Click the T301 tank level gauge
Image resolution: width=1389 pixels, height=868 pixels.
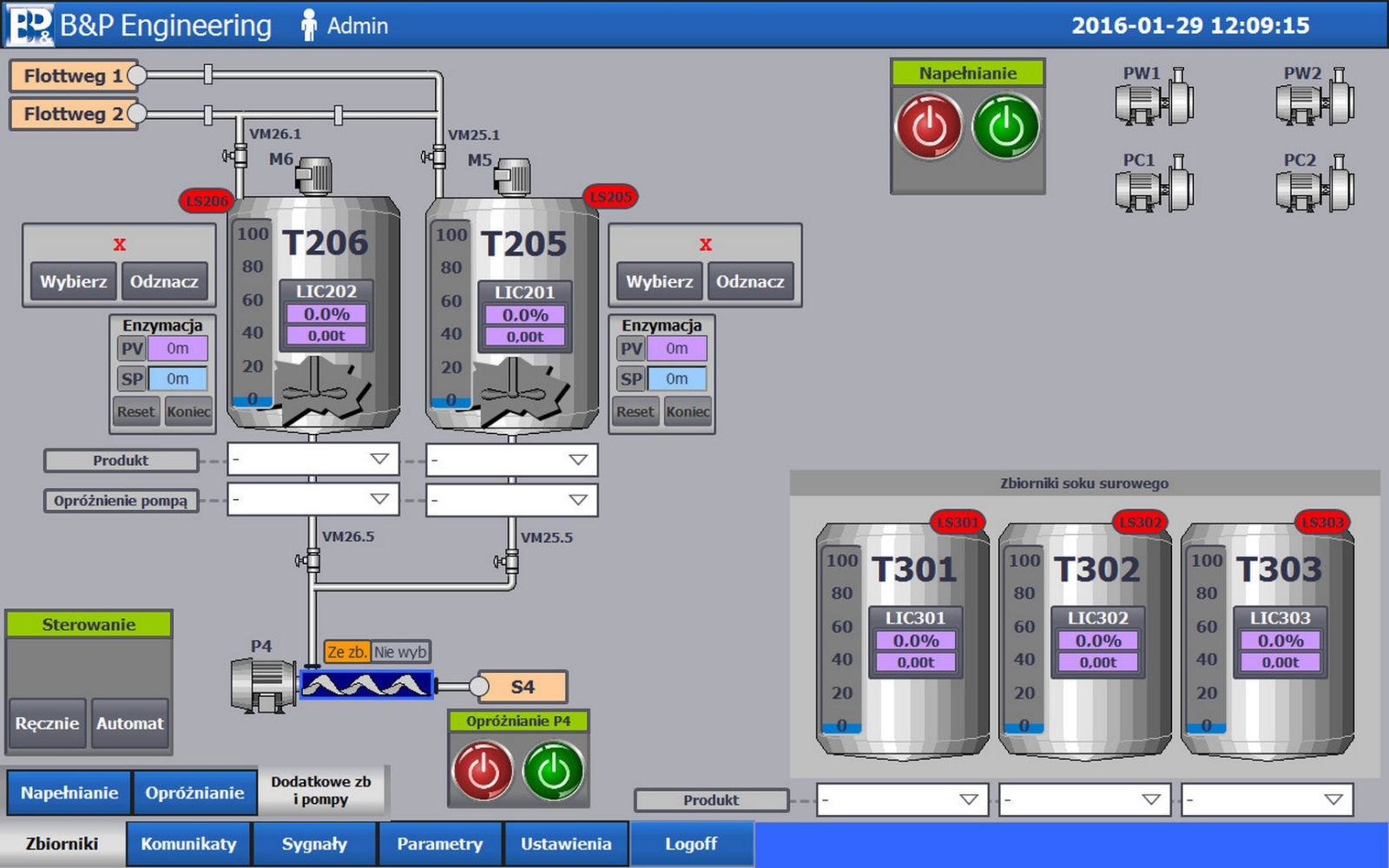pos(841,642)
